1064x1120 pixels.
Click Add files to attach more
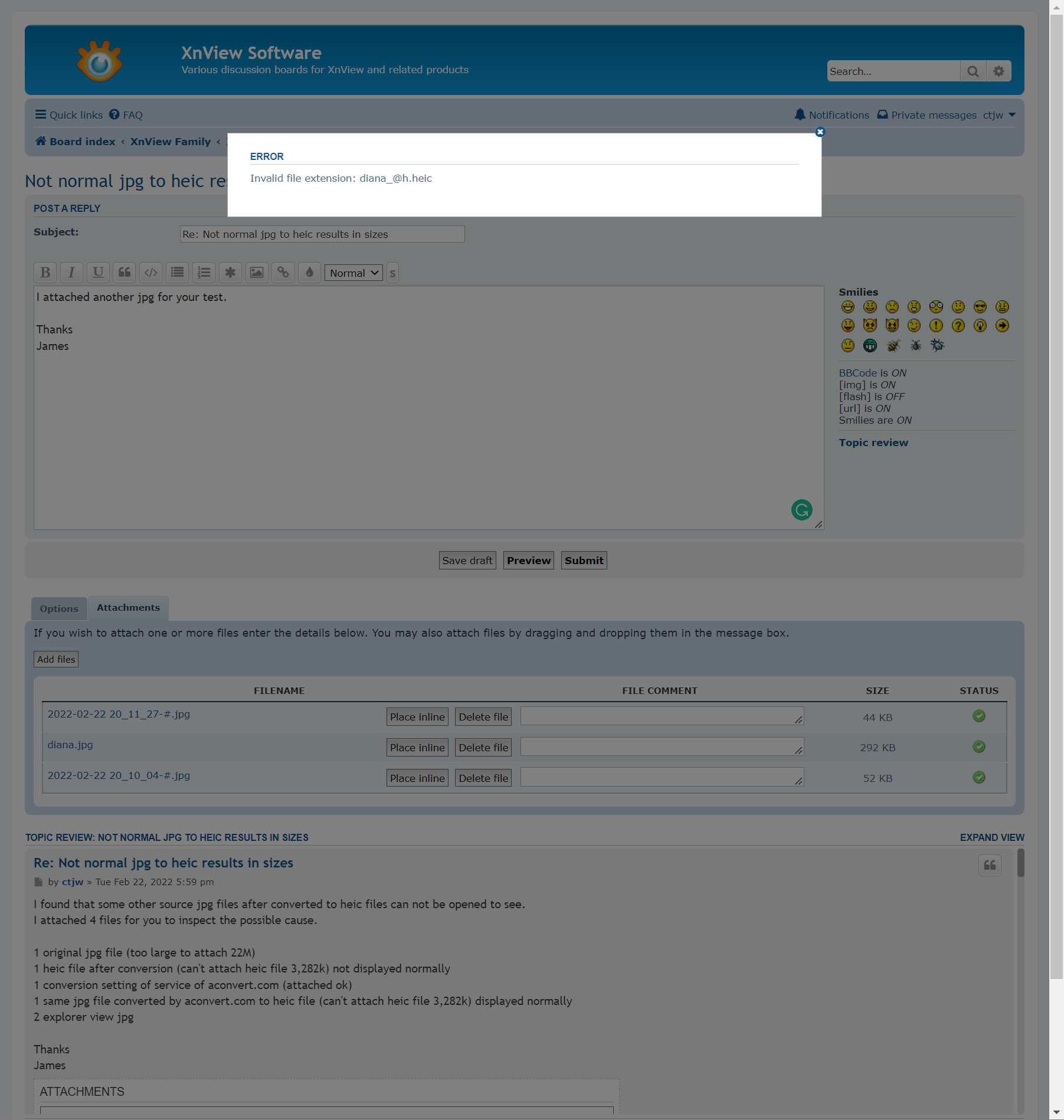[56, 659]
